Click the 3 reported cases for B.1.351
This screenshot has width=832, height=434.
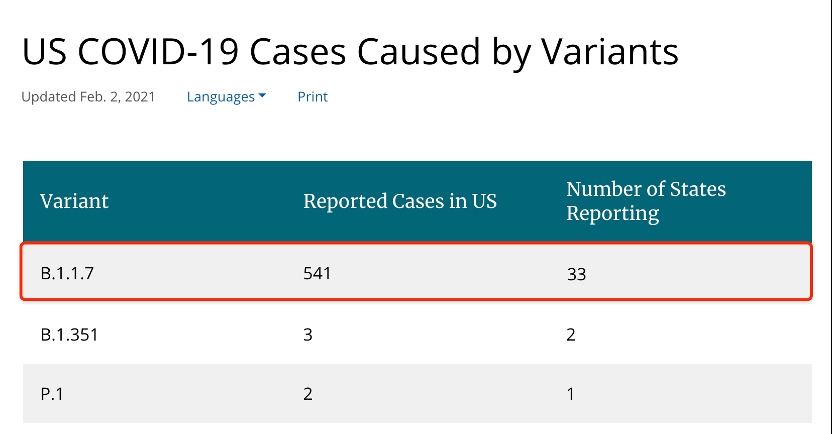coord(308,334)
